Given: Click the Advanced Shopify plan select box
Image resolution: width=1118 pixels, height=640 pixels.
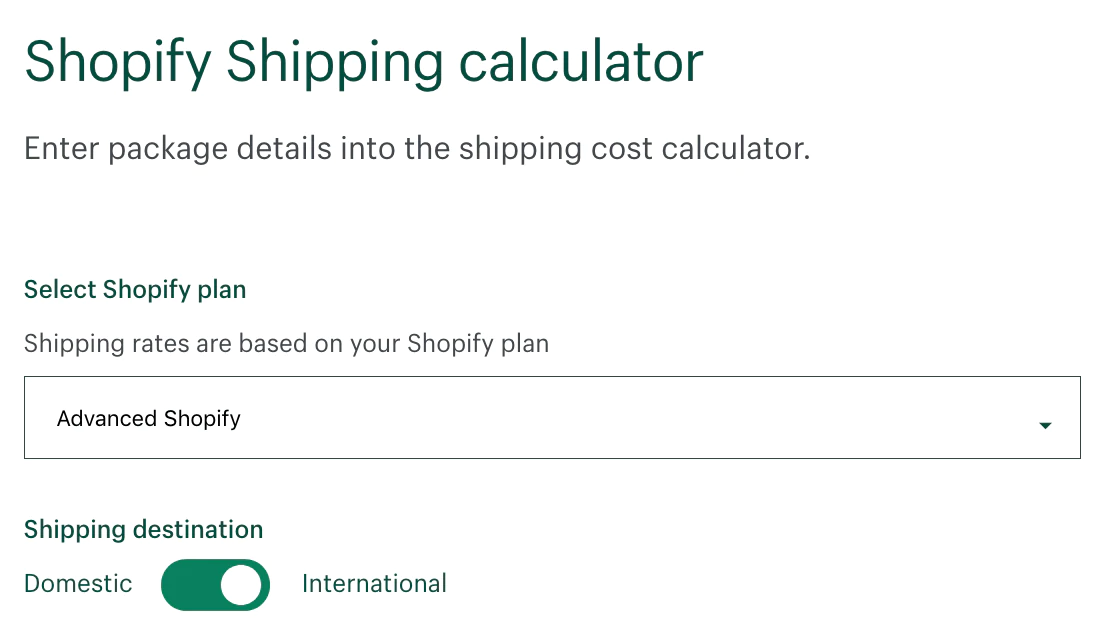Looking at the screenshot, I should point(552,418).
